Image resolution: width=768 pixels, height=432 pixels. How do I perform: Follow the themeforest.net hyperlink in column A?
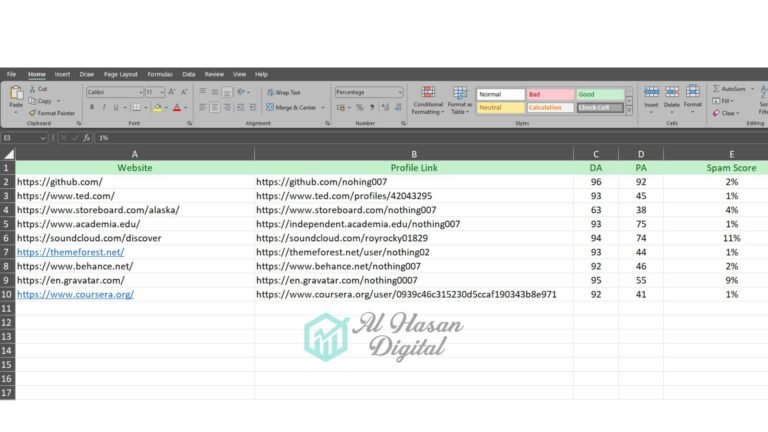(70, 252)
